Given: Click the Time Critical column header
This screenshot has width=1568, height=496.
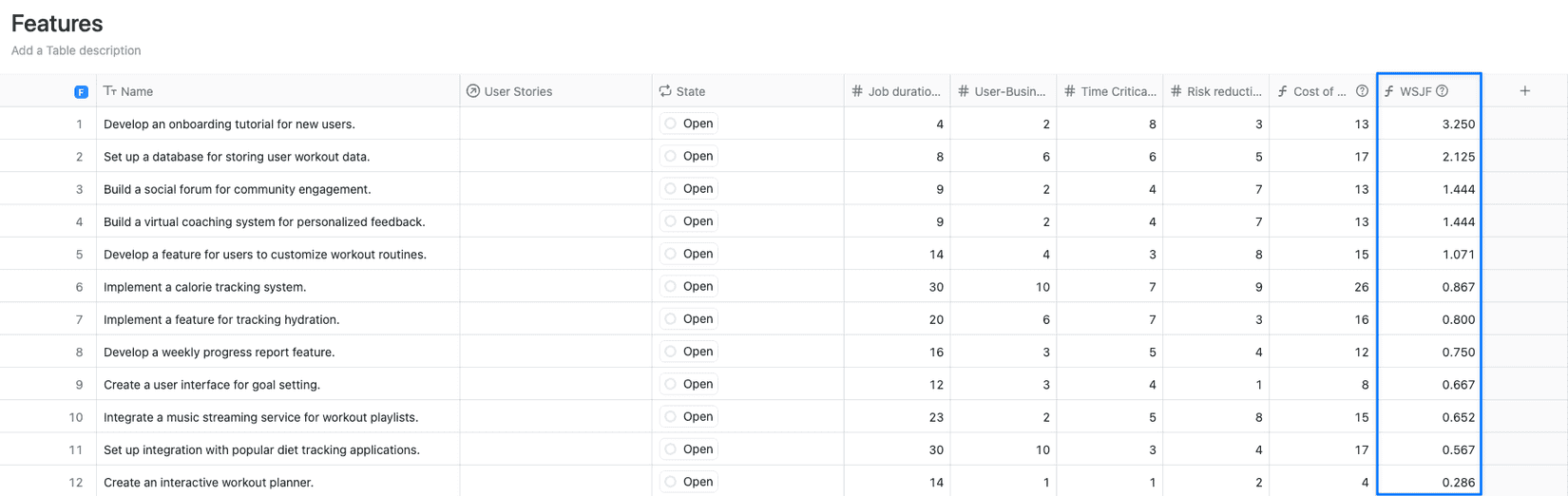Looking at the screenshot, I should 1118,91.
